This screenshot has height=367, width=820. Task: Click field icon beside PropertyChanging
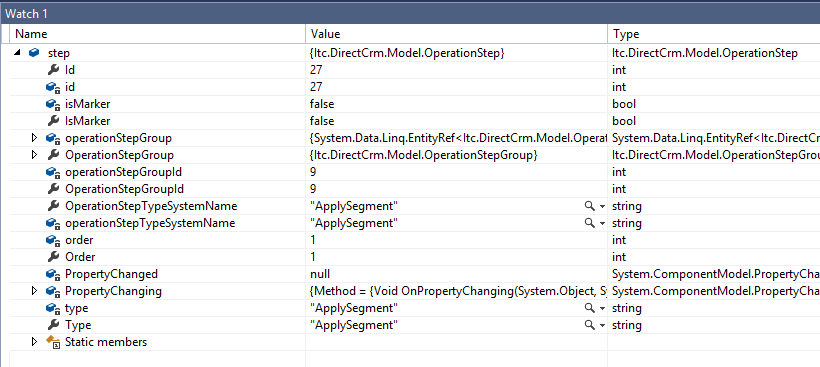(53, 291)
